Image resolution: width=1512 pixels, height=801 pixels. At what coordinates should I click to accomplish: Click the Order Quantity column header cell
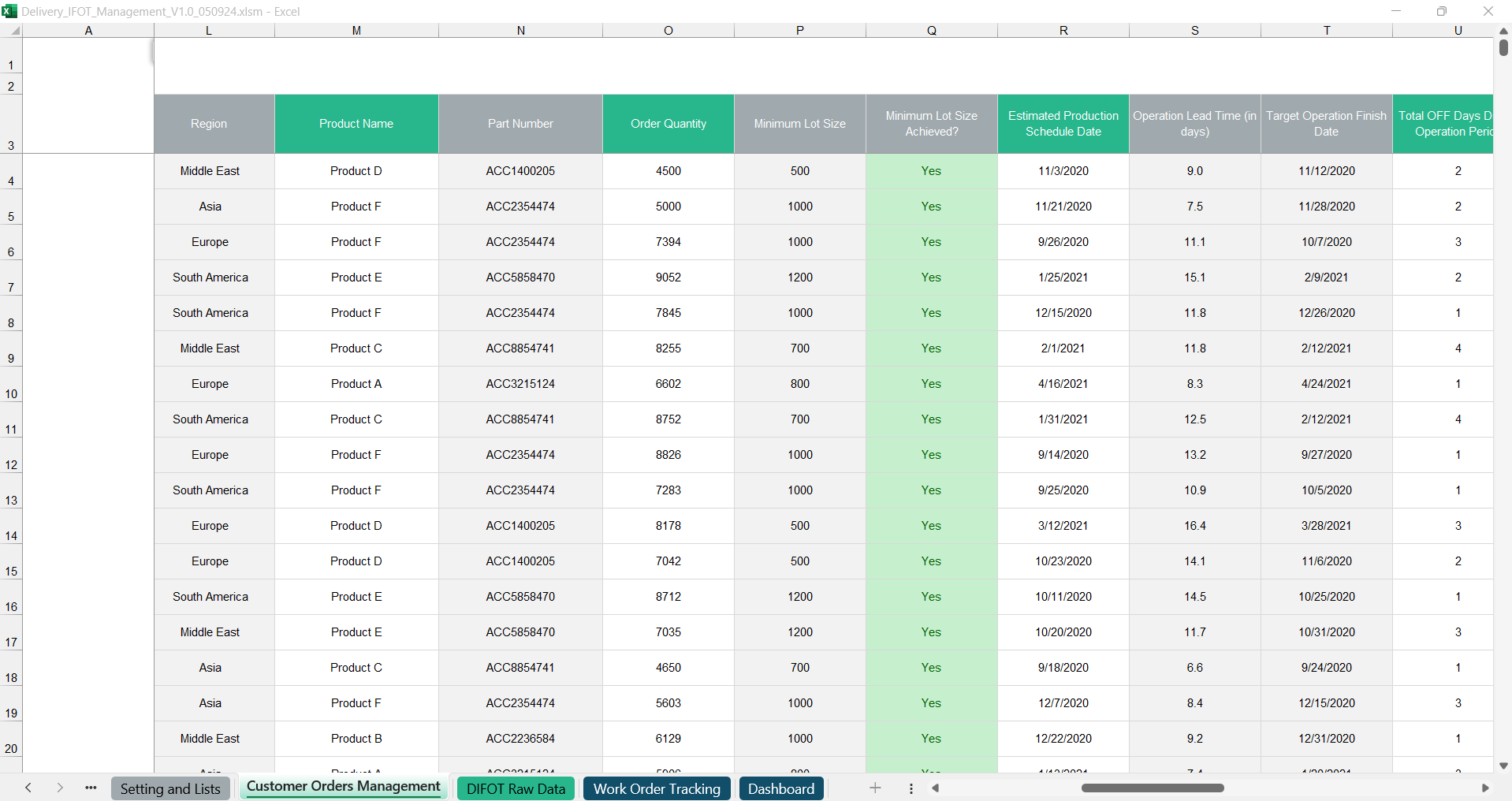[x=668, y=124]
